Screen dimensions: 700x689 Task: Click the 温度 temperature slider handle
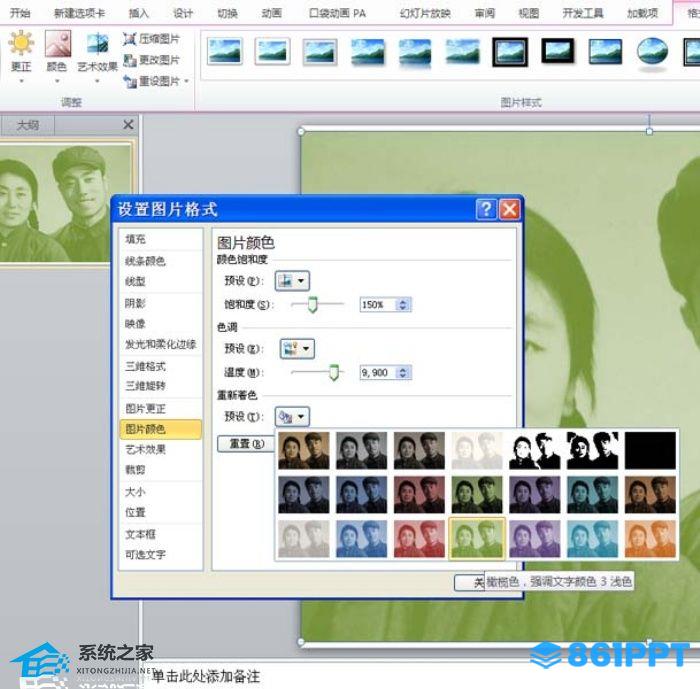click(x=334, y=372)
